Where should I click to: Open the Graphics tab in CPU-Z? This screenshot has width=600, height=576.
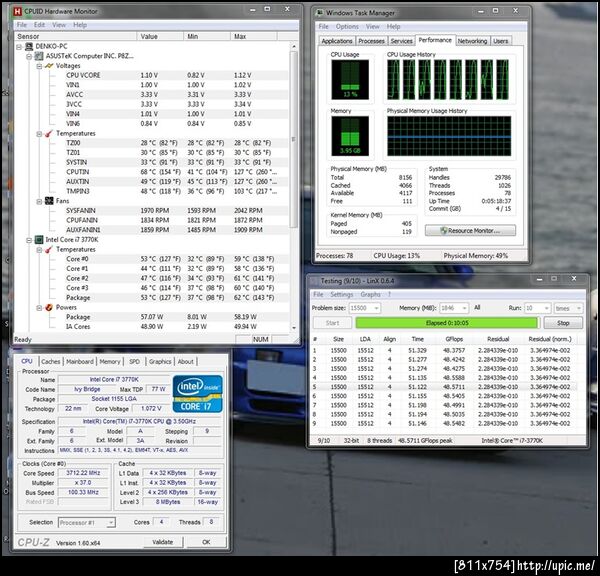(x=160, y=362)
